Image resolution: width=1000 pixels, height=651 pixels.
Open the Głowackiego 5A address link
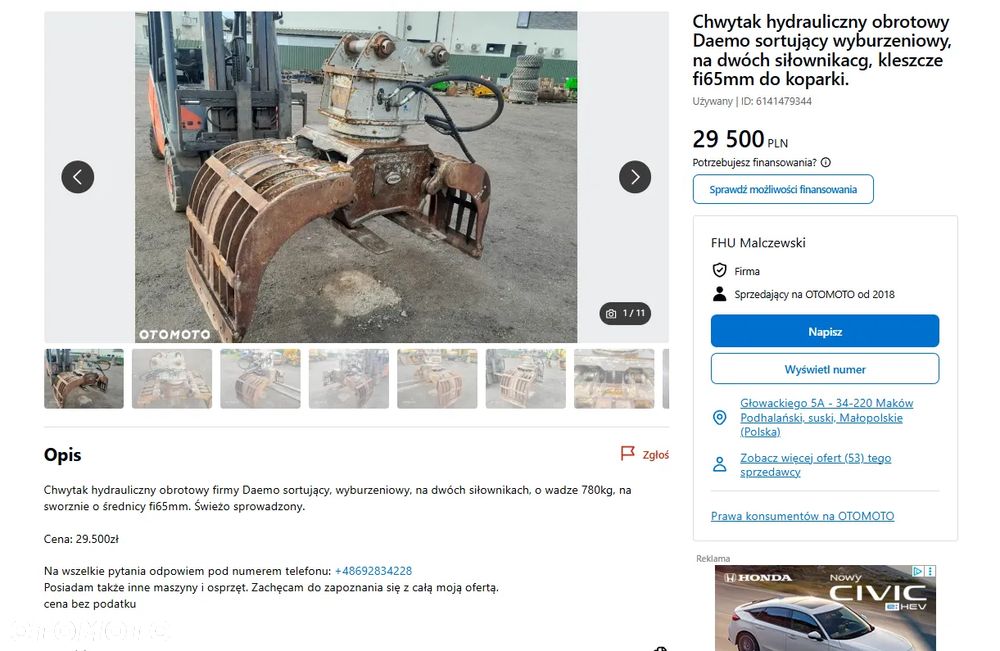tap(827, 418)
